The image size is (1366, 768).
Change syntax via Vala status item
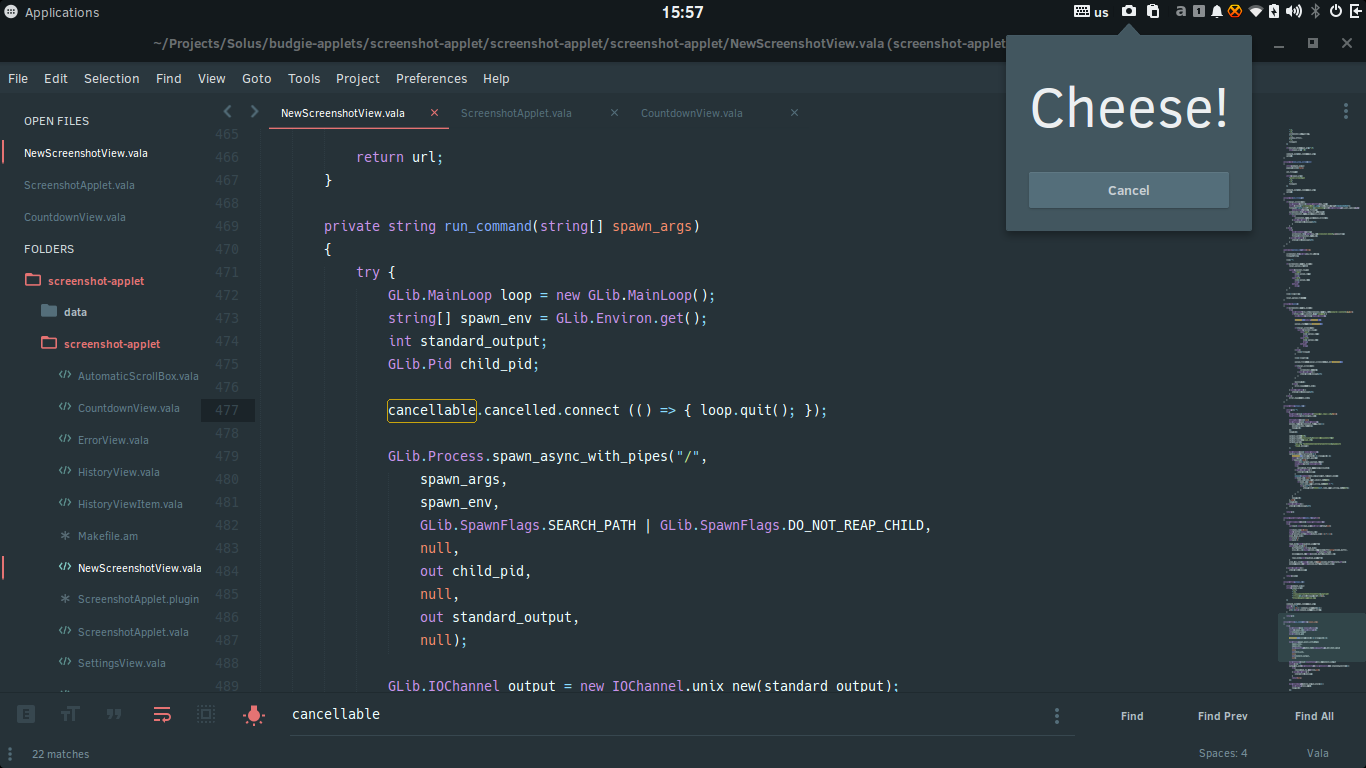click(1318, 753)
